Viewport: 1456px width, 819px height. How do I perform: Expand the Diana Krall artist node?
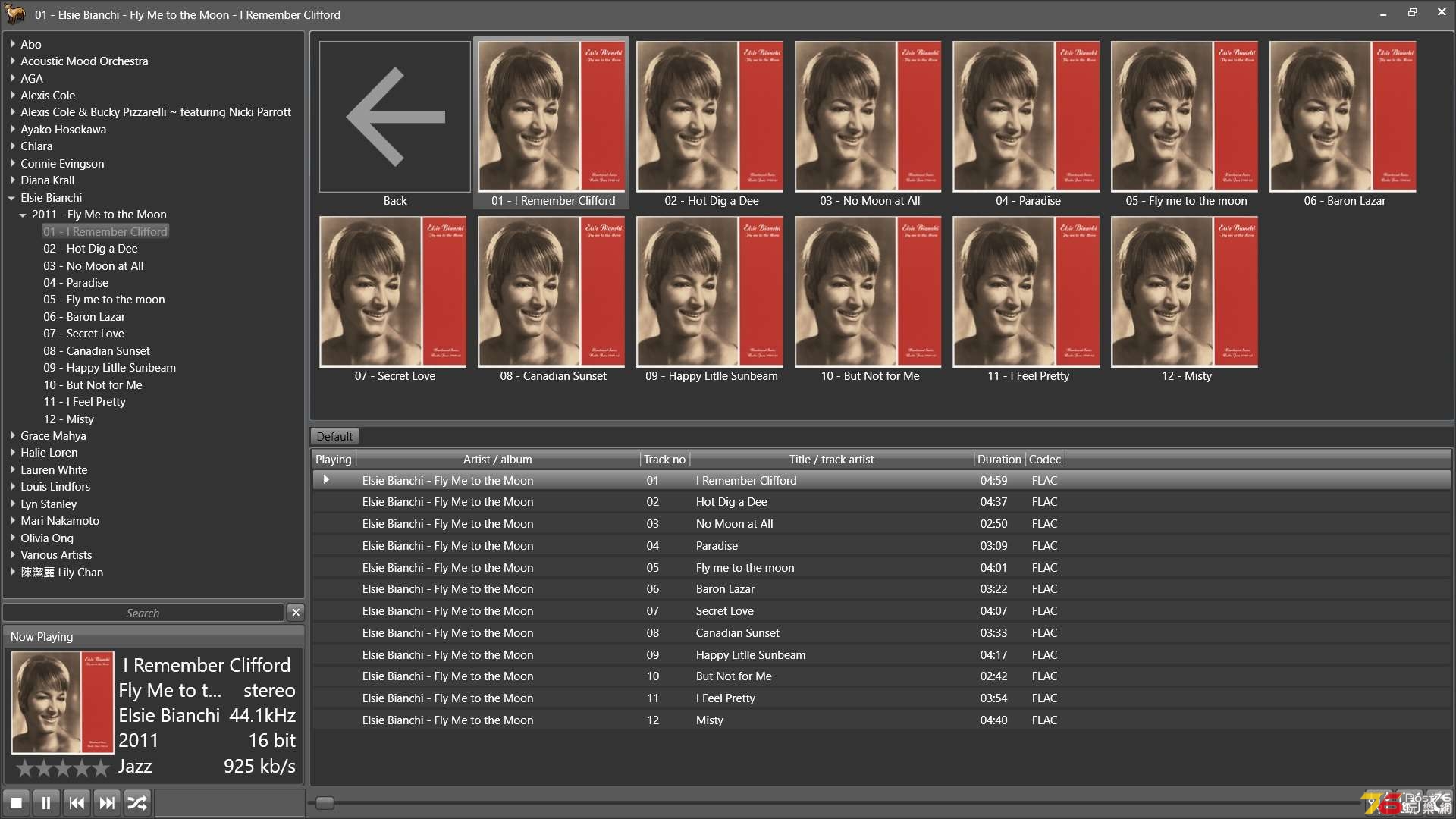coord(13,180)
